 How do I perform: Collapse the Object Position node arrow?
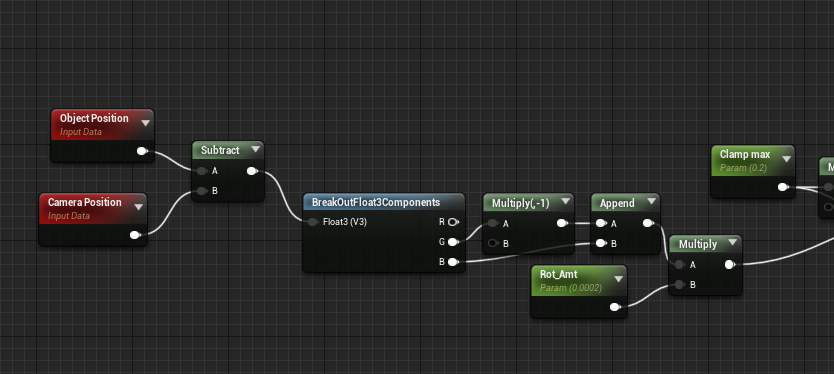click(146, 123)
